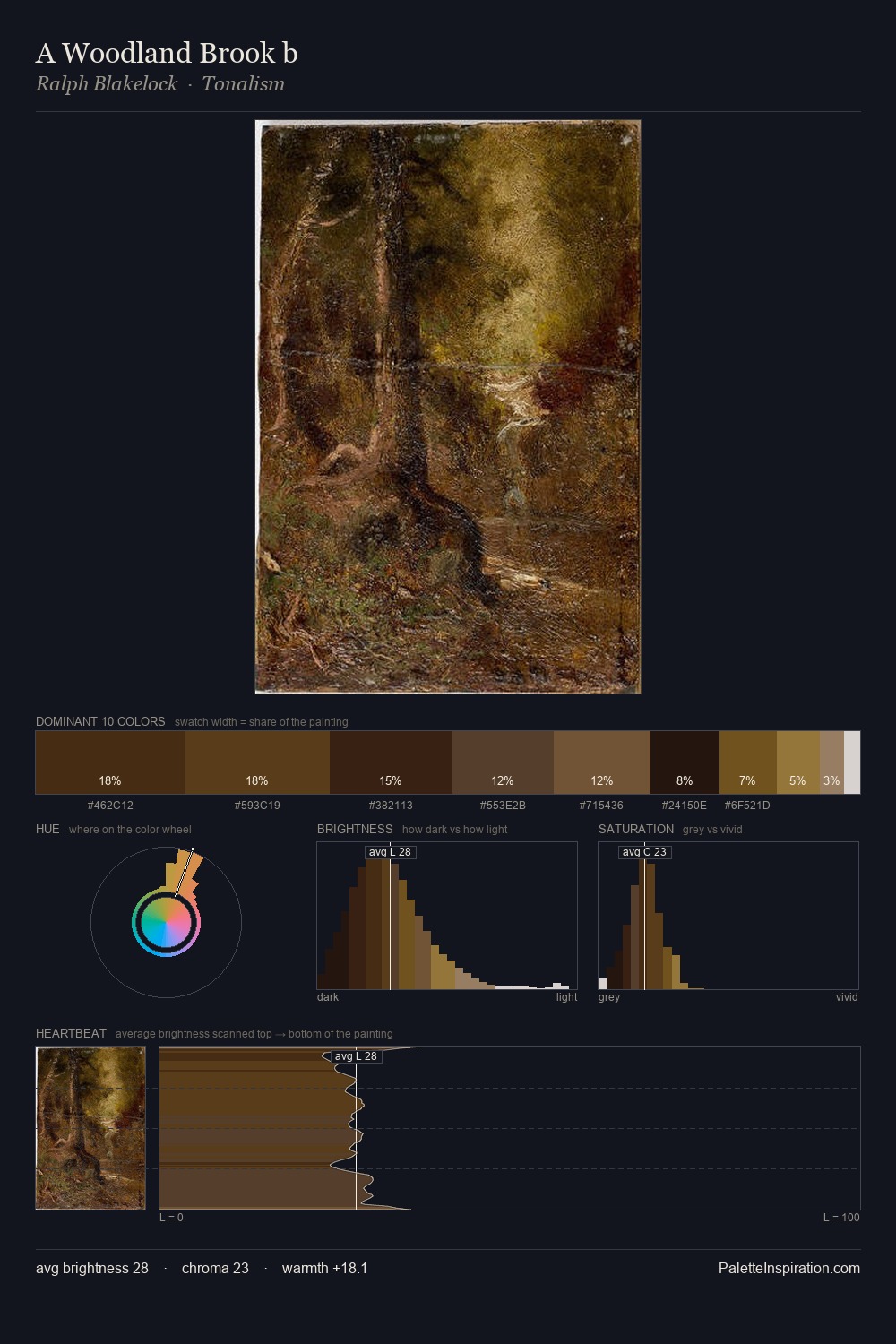Click hex code label '#6F521D'
896x1344 pixels.
point(747,805)
